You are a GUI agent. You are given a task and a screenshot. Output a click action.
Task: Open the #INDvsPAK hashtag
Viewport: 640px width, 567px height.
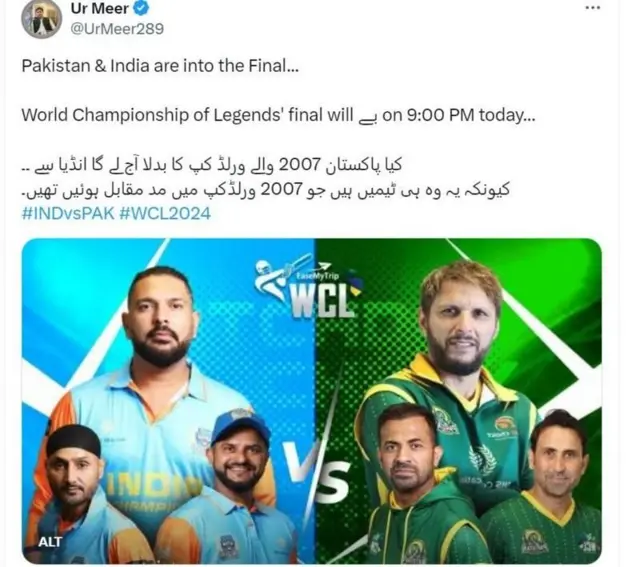point(68,213)
